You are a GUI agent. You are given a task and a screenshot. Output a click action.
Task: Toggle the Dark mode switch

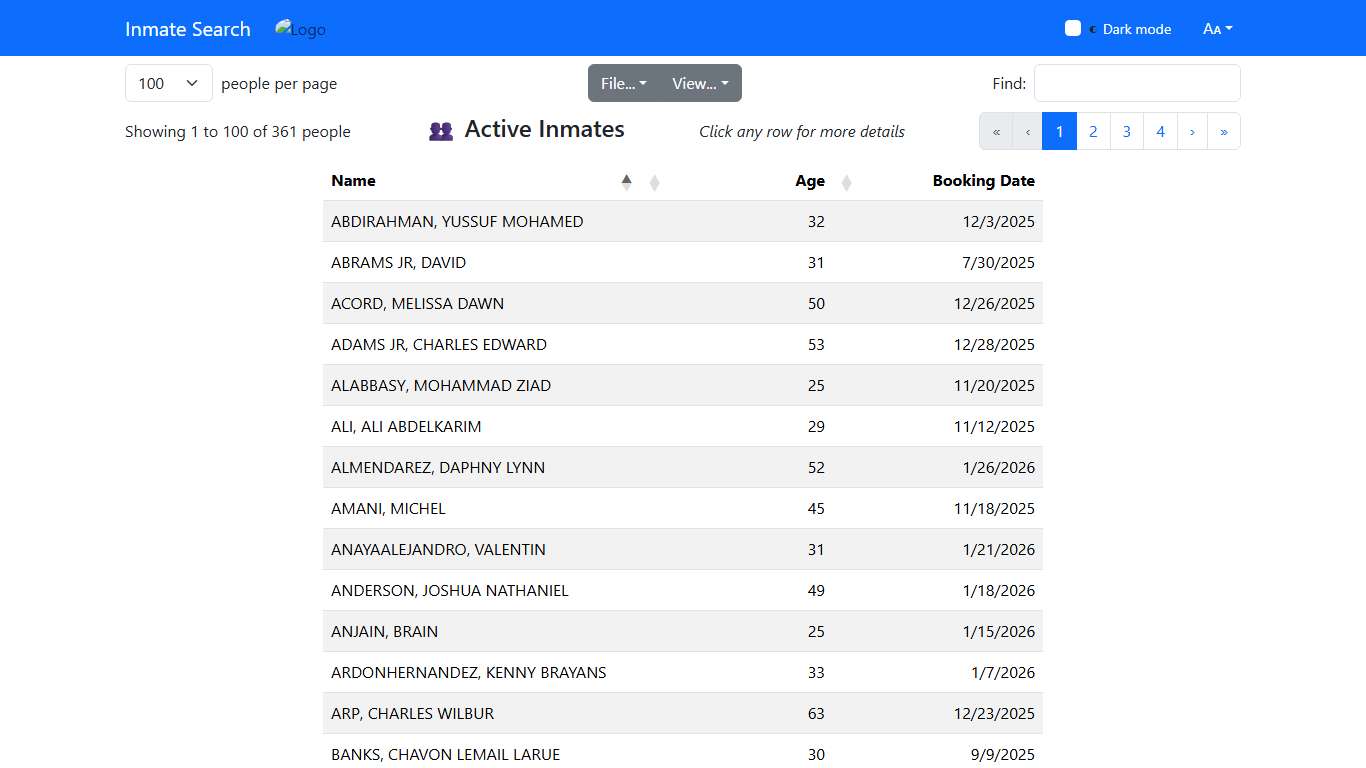(x=1075, y=28)
